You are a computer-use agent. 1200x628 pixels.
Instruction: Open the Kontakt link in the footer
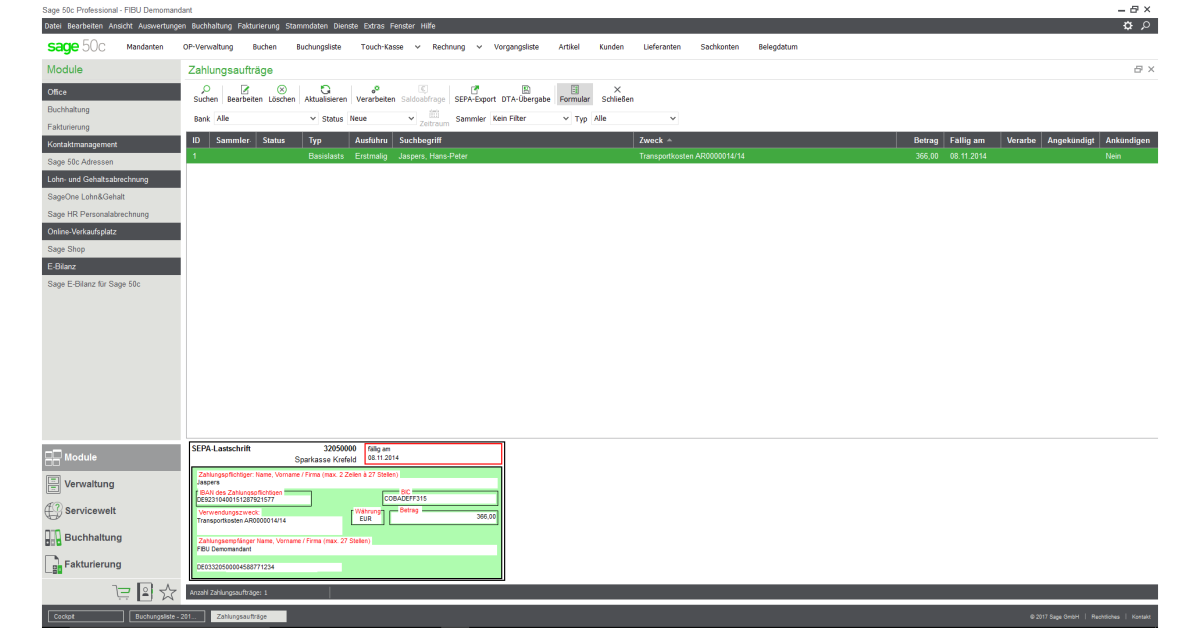pos(1141,617)
